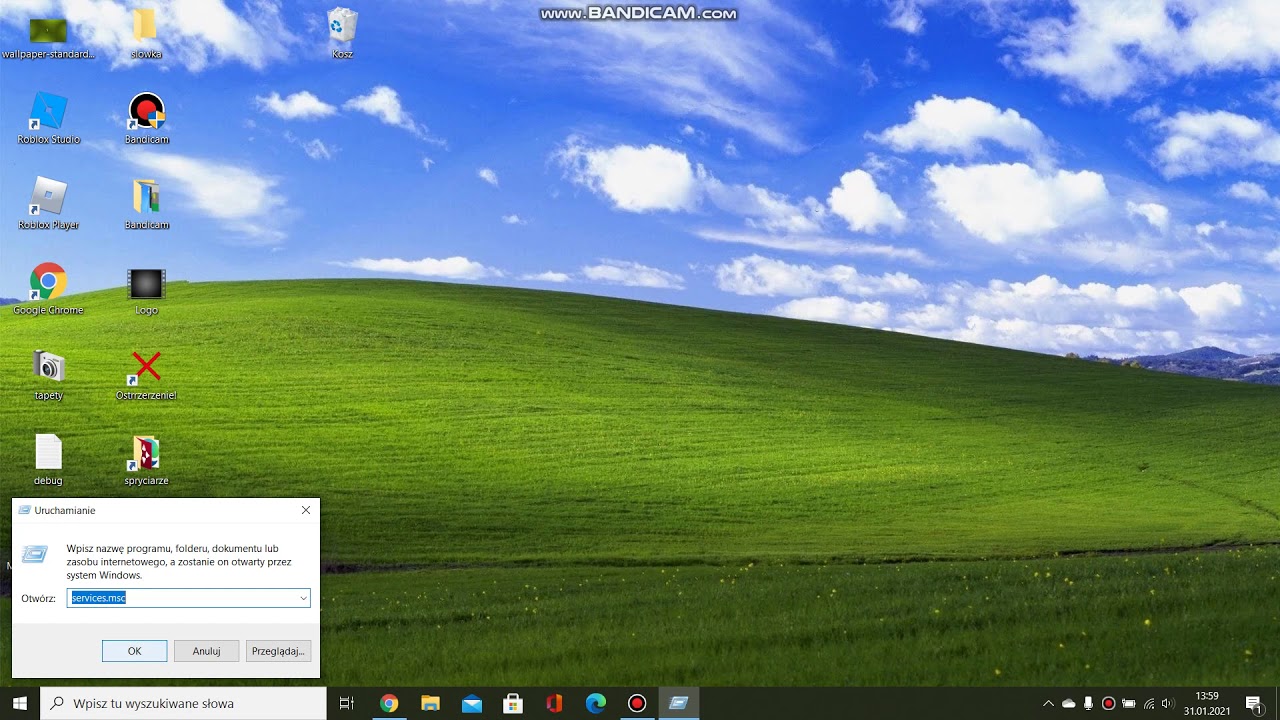Select the słówka folder on the desktop
The width and height of the screenshot is (1280, 720).
(146, 34)
